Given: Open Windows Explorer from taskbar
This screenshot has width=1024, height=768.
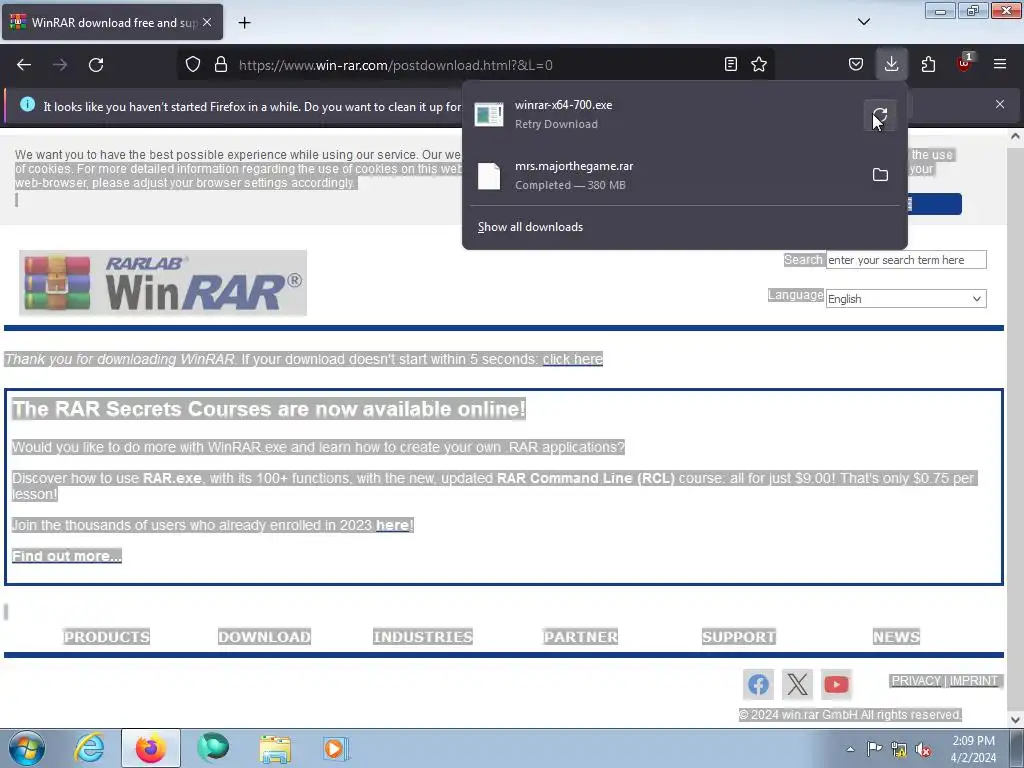Looking at the screenshot, I should tap(275, 748).
